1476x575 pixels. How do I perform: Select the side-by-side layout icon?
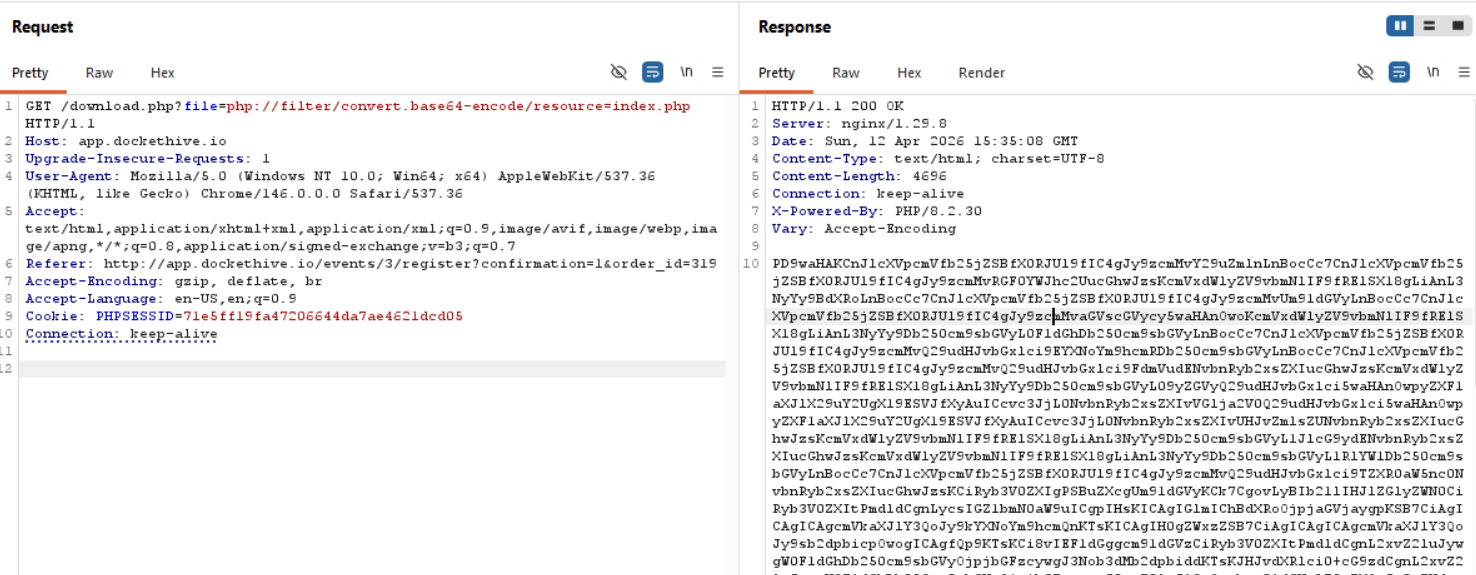coord(1400,26)
